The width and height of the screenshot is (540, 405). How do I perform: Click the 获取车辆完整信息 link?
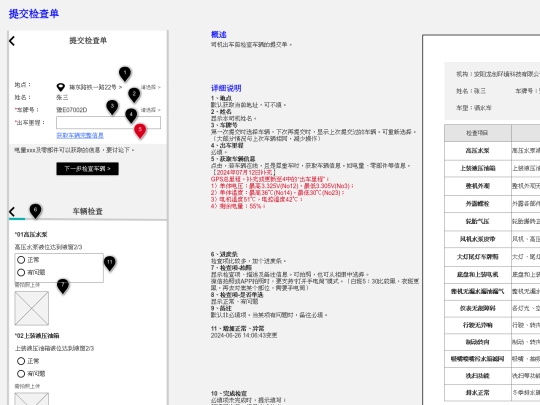coord(80,135)
